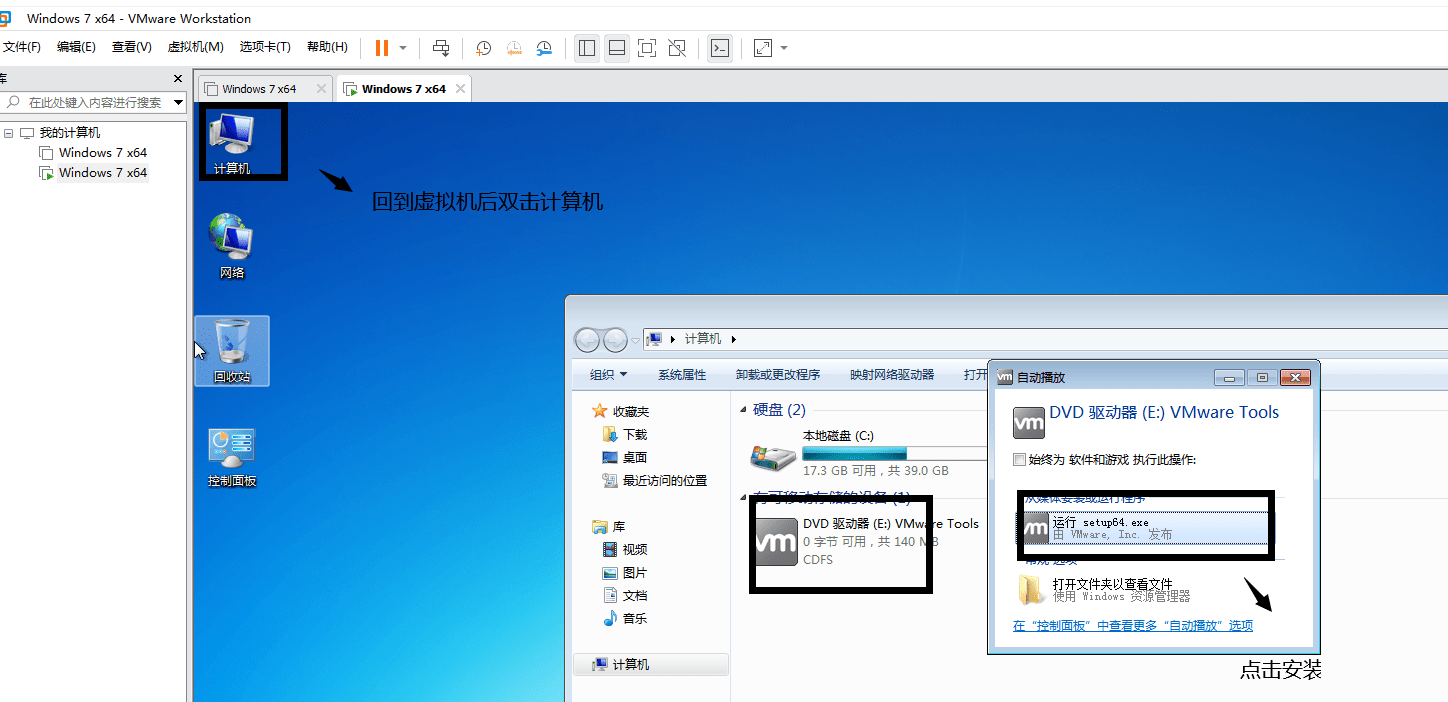The width and height of the screenshot is (1448, 702).
Task: Collapse the 硬盘 (2) group triangle
Action: pyautogui.click(x=743, y=410)
